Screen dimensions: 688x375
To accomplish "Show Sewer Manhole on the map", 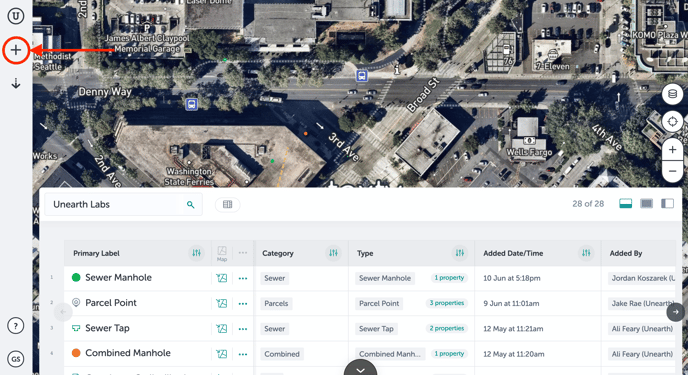I will 222,278.
